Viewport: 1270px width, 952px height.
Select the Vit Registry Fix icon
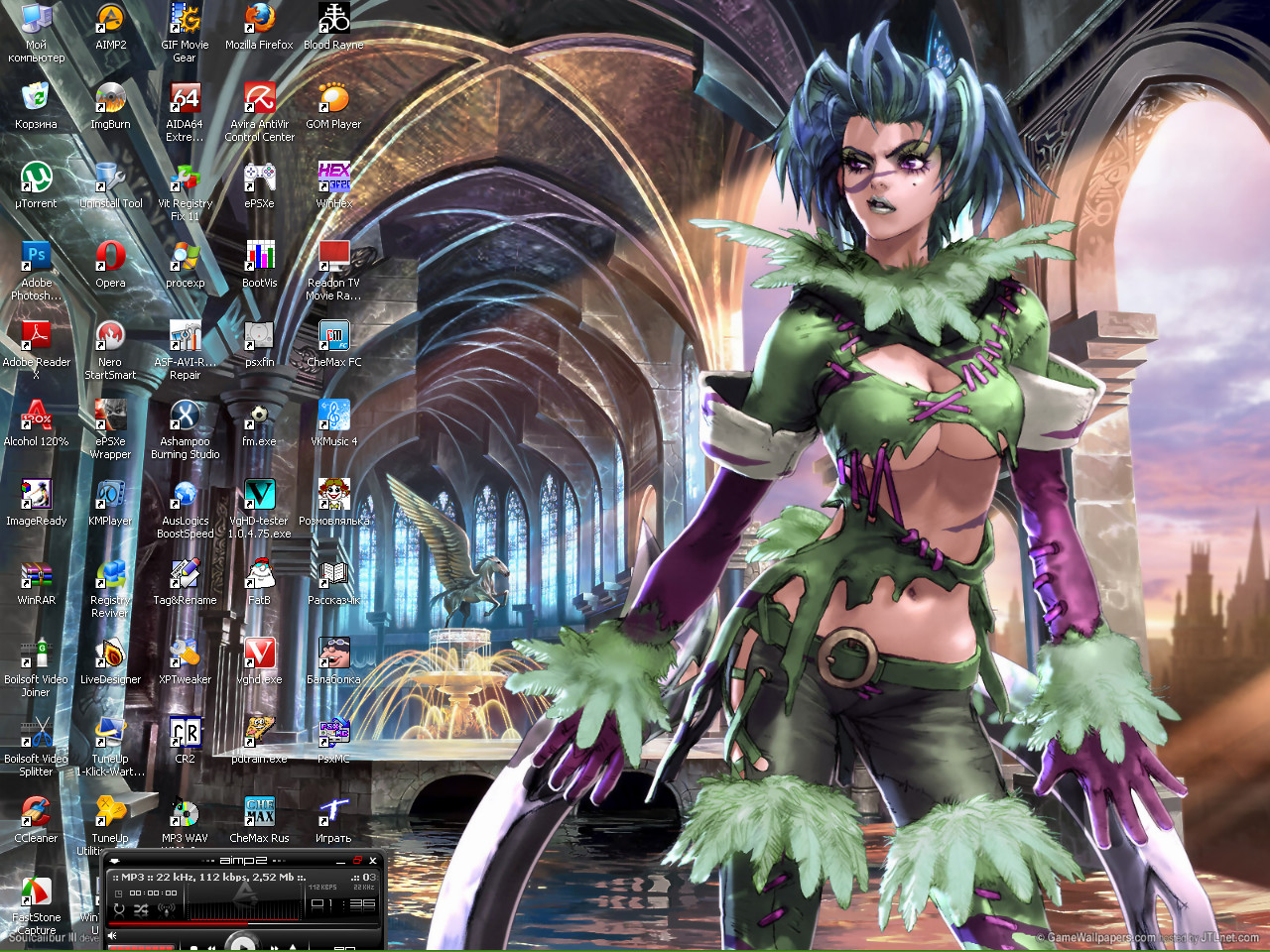(x=185, y=178)
